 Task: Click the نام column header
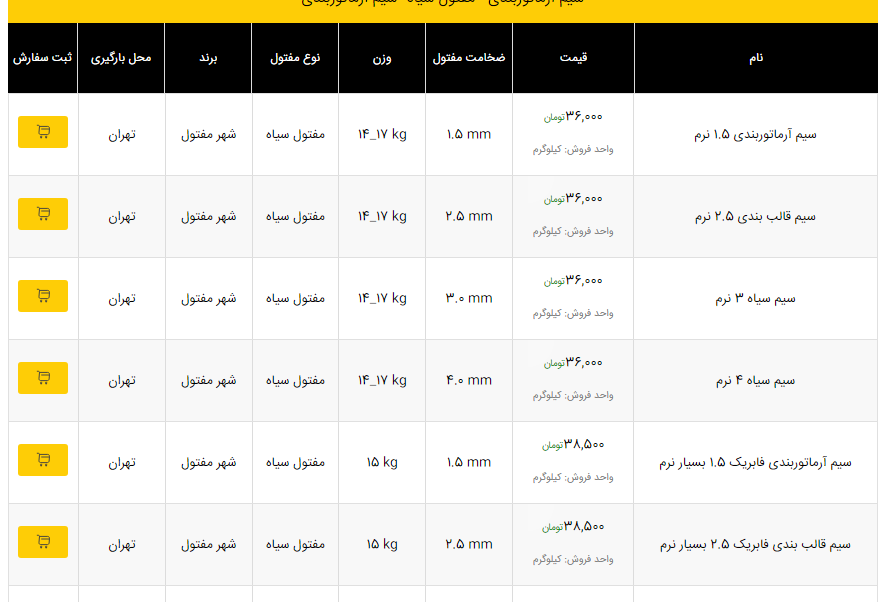(x=756, y=58)
